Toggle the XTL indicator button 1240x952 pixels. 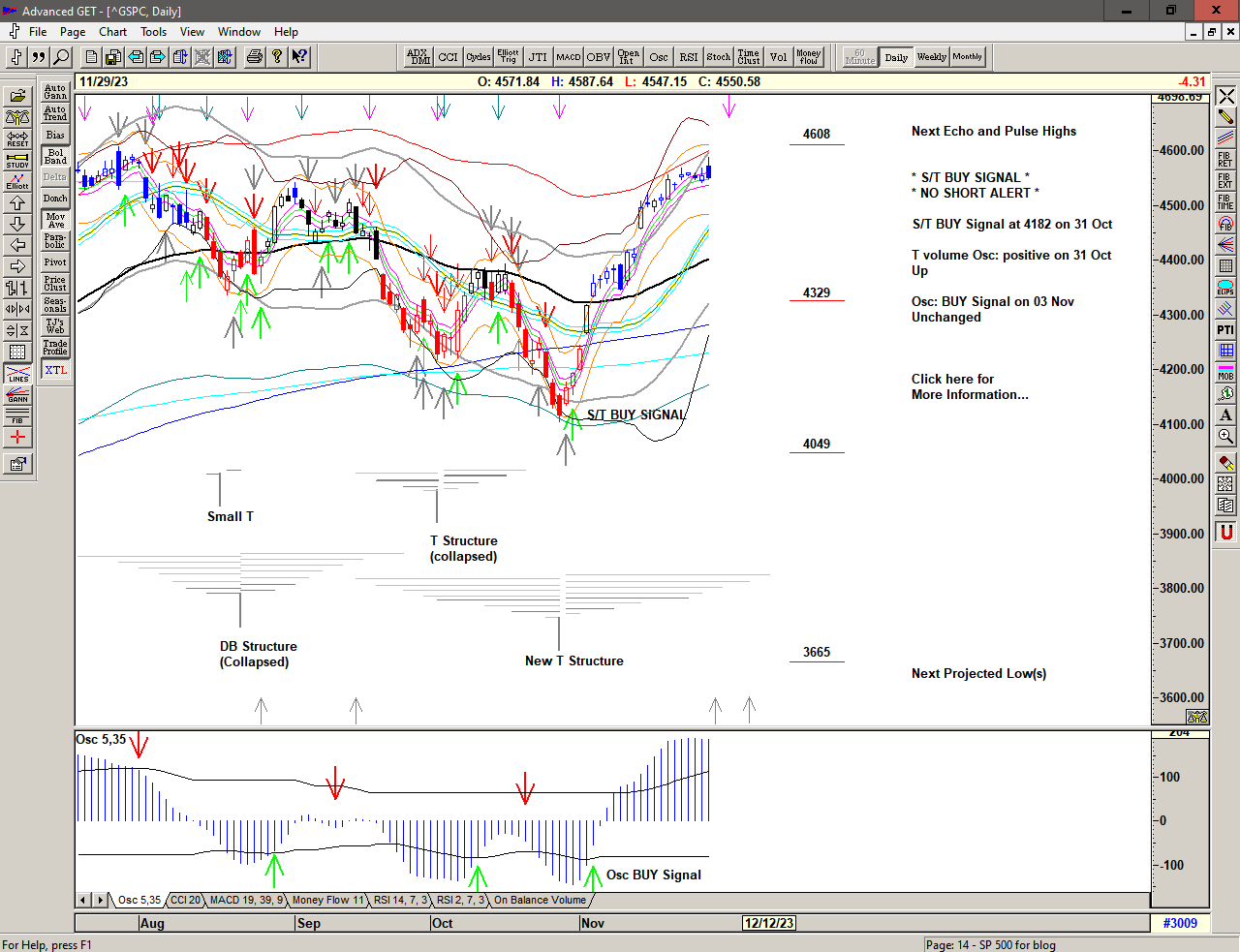[x=55, y=370]
